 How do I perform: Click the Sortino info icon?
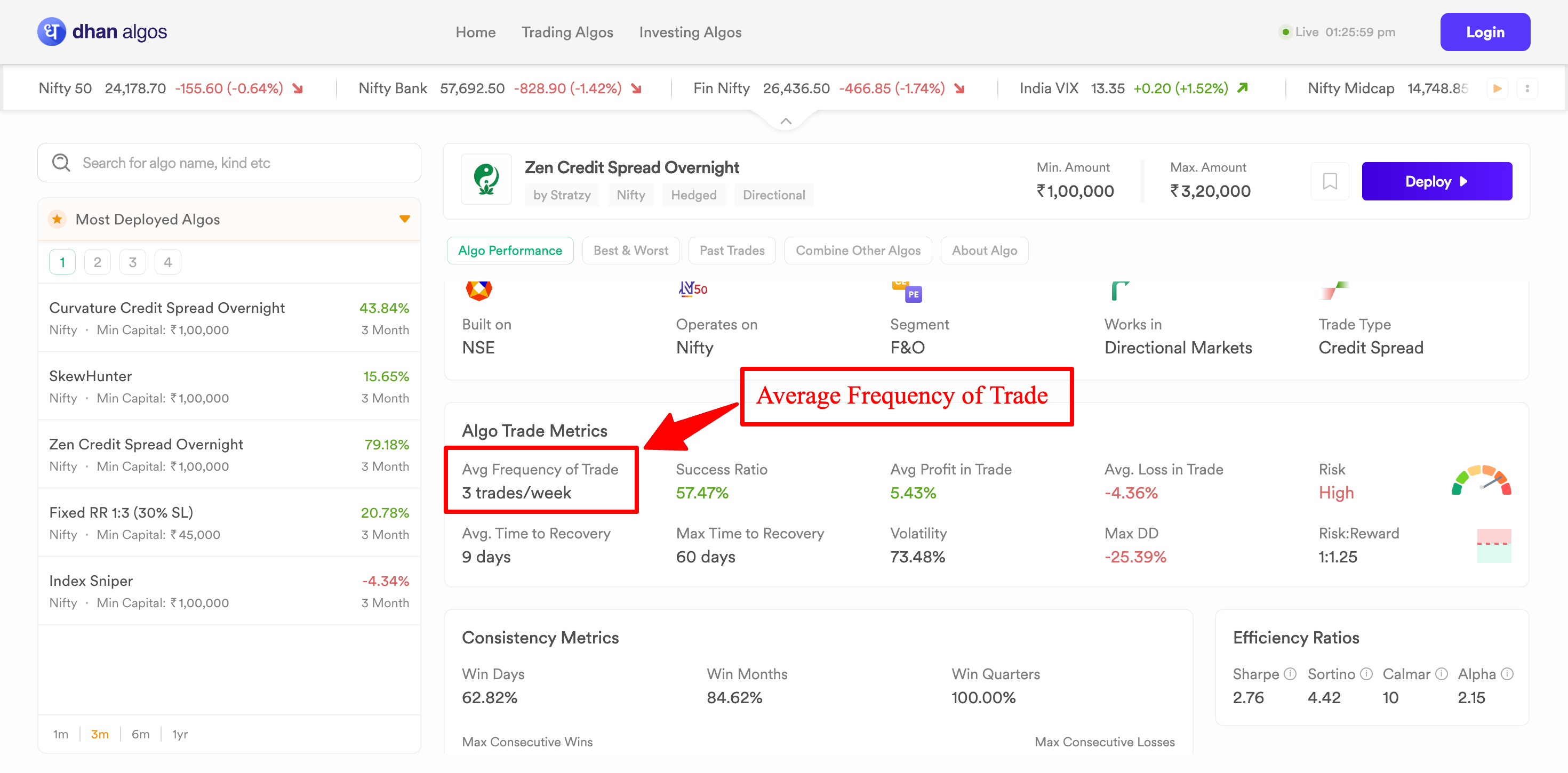click(1366, 674)
